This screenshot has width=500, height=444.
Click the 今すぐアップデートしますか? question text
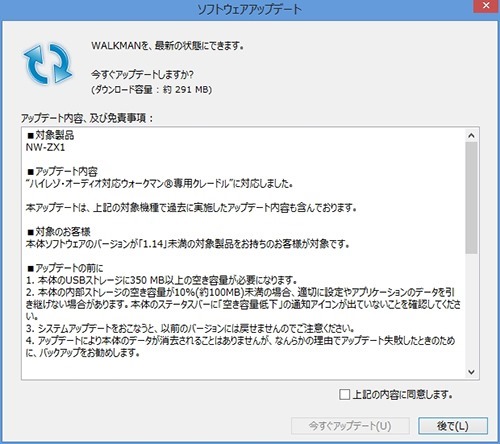pyautogui.click(x=142, y=74)
